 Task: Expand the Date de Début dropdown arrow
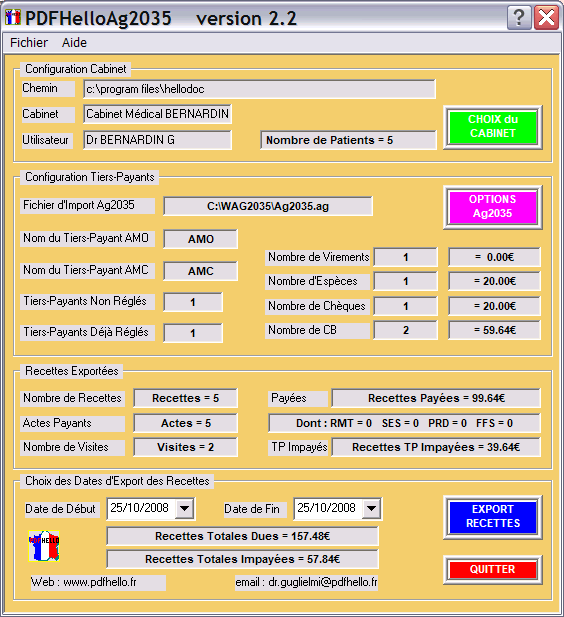coord(184,508)
